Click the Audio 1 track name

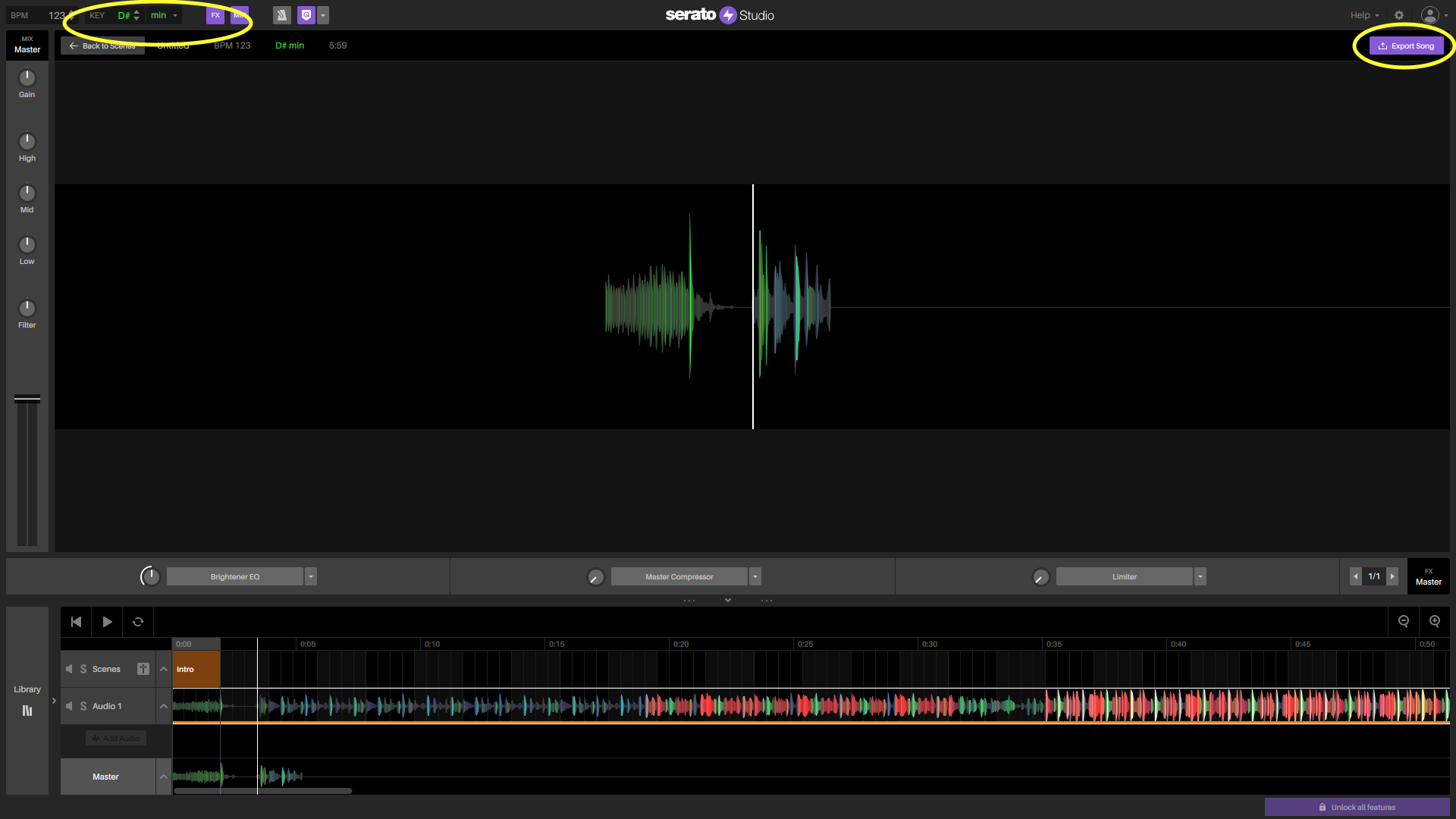point(107,706)
